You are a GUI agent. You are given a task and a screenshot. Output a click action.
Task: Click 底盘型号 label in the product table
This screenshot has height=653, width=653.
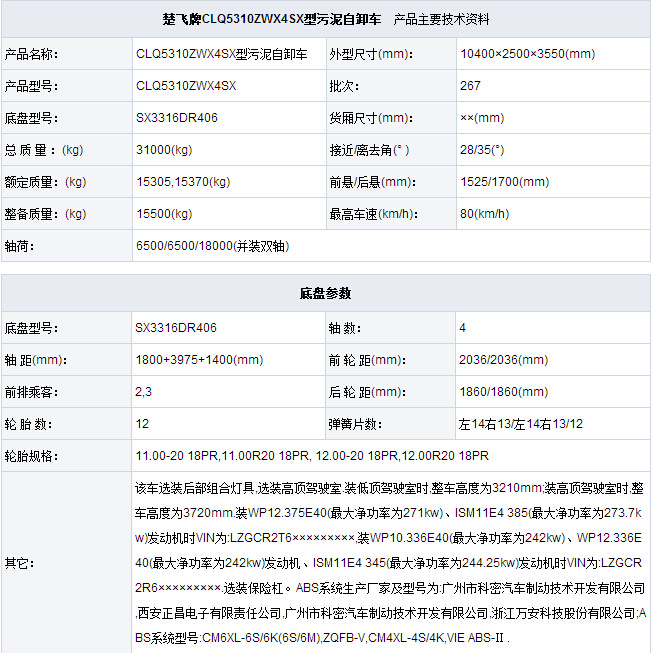[31, 118]
